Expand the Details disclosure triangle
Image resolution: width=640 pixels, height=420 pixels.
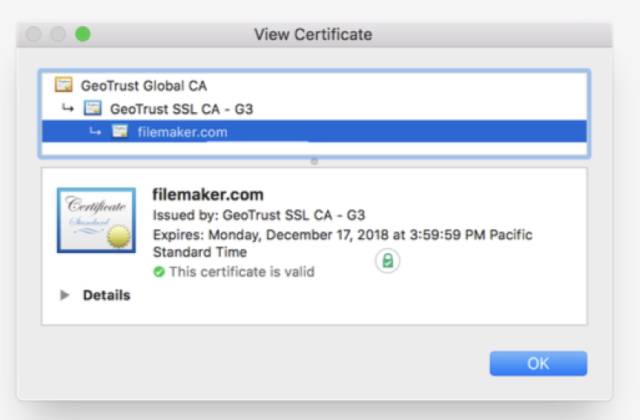(64, 295)
